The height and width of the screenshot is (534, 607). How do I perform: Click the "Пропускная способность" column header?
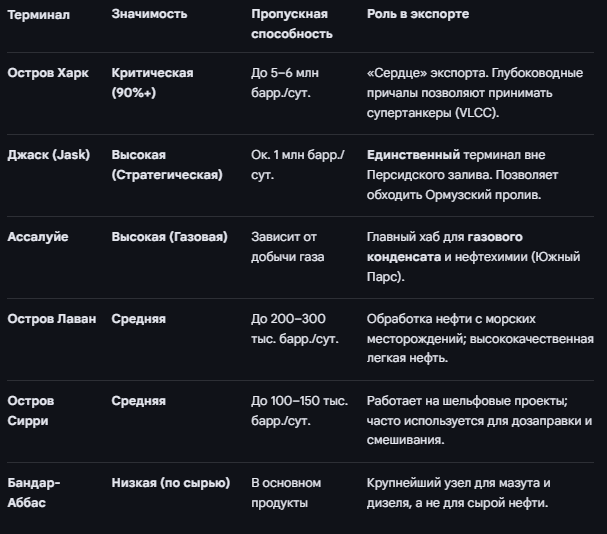[x=292, y=24]
